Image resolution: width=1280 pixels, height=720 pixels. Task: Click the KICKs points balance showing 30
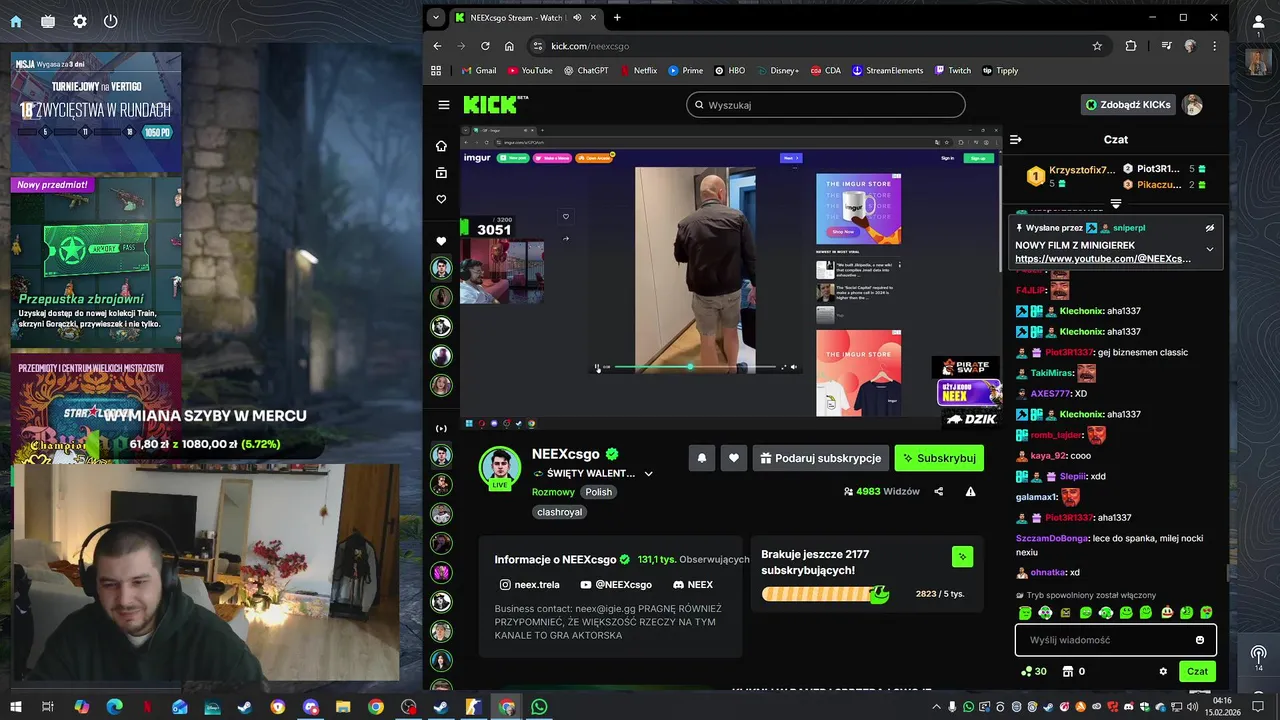1033,671
